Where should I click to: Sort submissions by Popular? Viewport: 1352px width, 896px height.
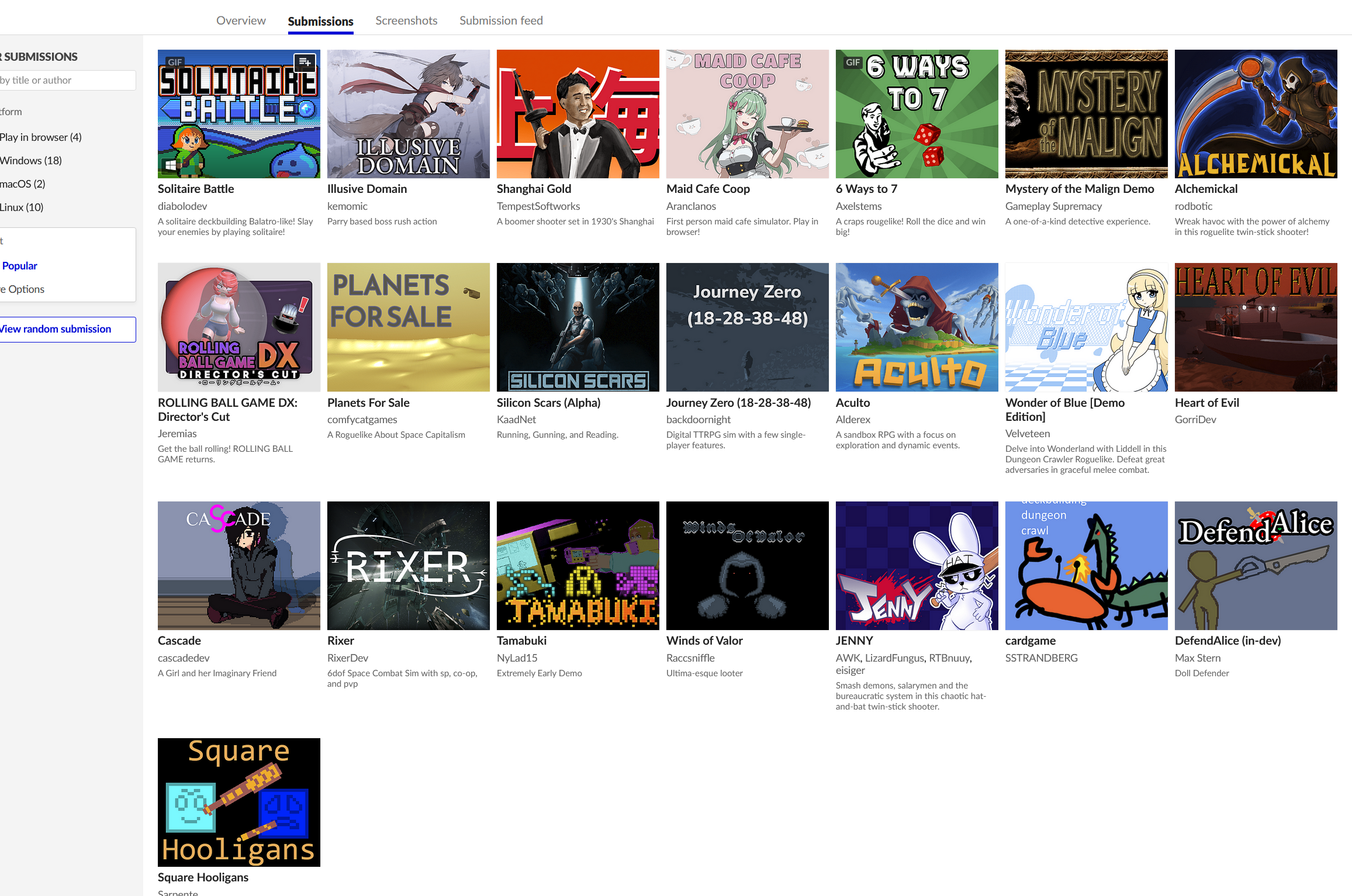point(20,266)
